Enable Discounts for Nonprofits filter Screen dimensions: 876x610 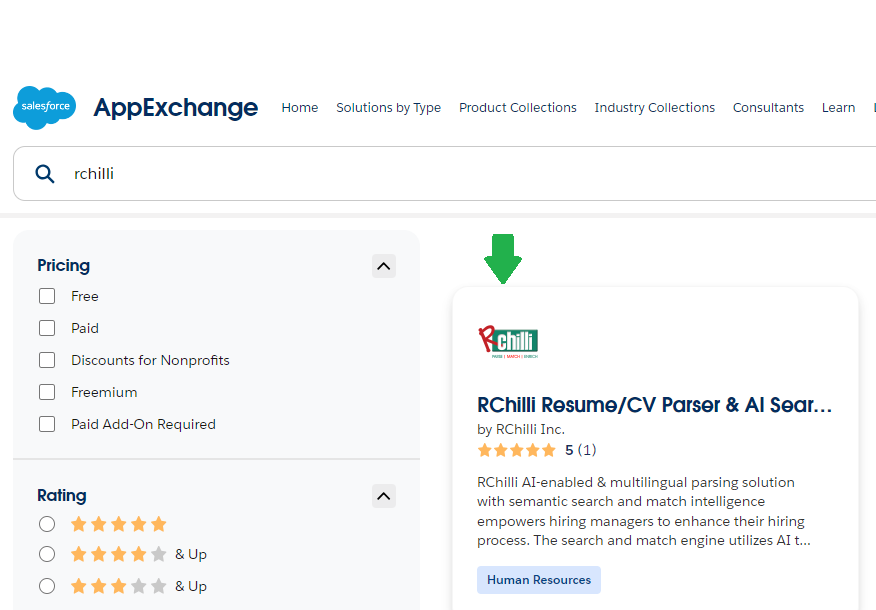[x=47, y=360]
